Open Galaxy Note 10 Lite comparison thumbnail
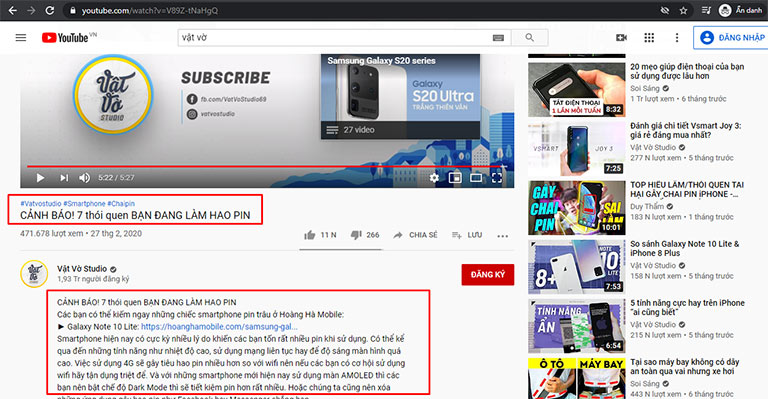The height and width of the screenshot is (399, 768). tap(576, 266)
